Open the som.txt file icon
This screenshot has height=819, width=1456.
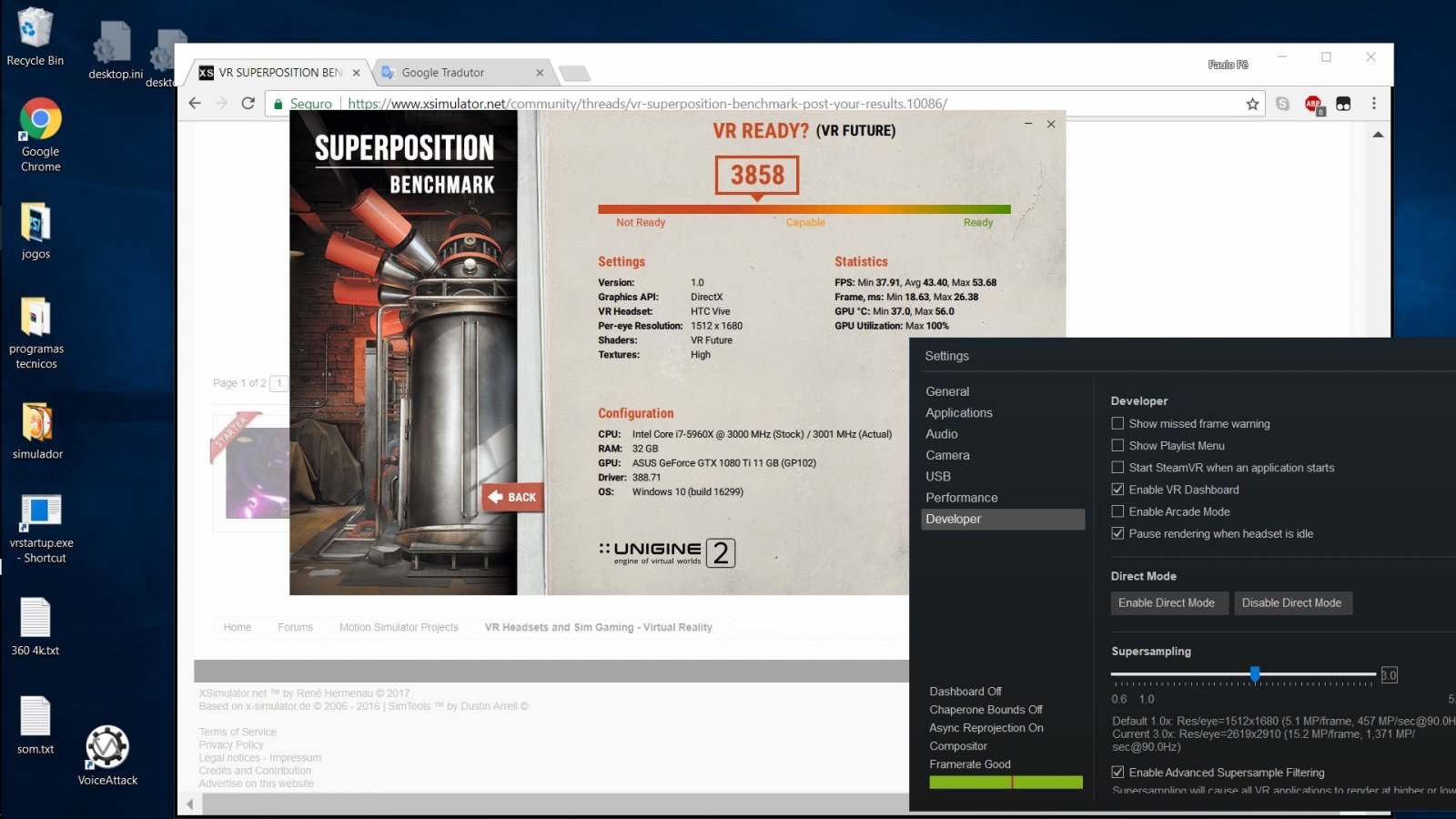[x=35, y=725]
